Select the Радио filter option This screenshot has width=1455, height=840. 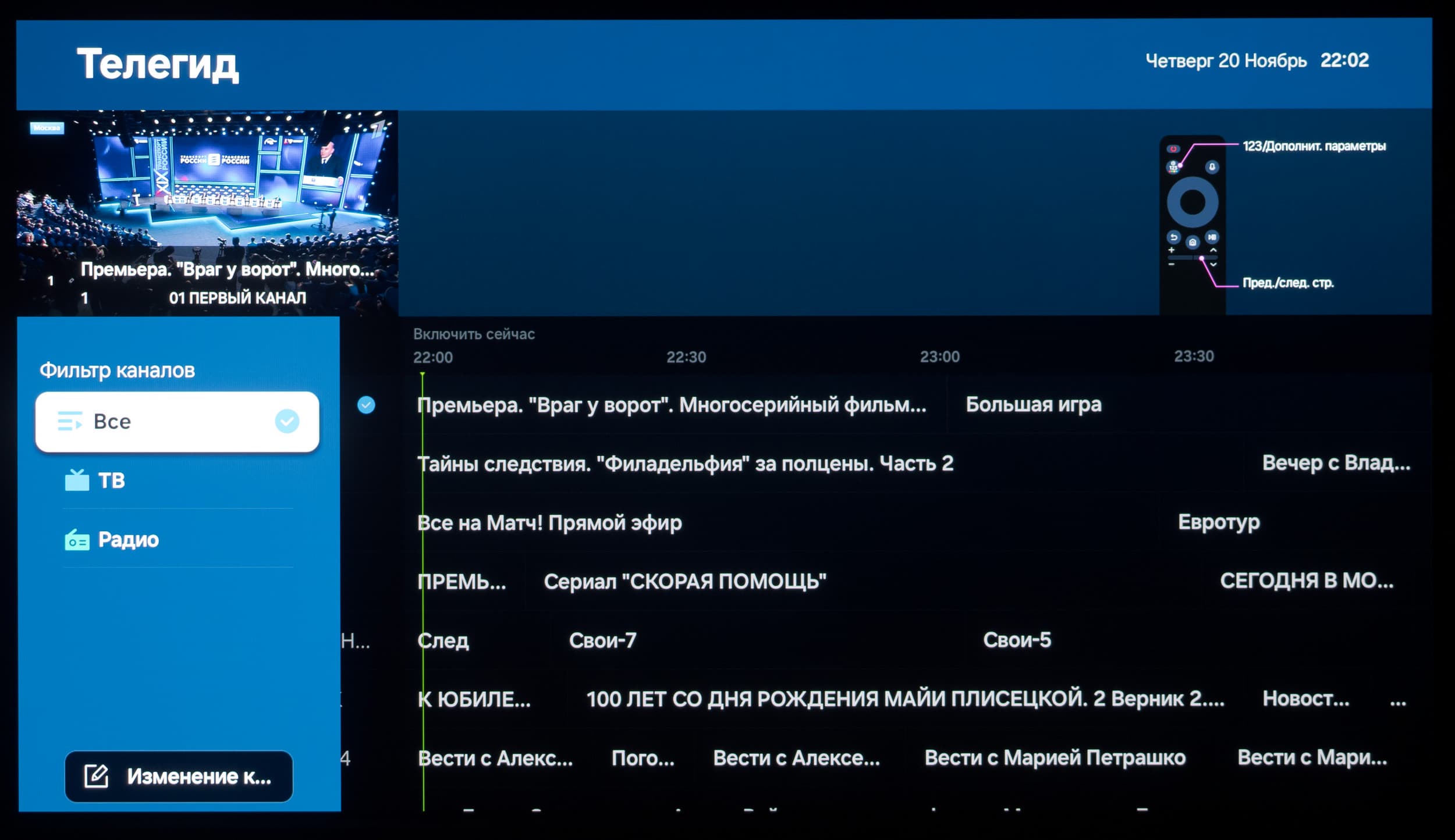[128, 540]
